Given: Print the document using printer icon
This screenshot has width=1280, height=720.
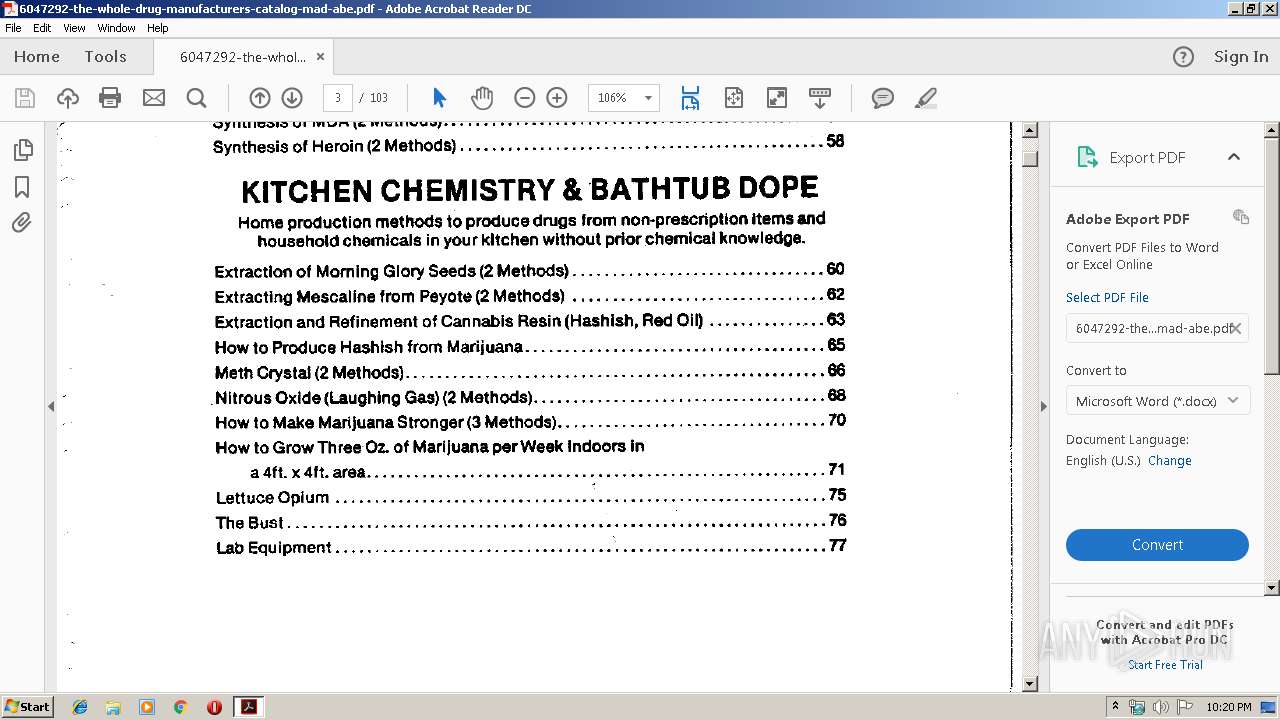Looking at the screenshot, I should point(110,98).
